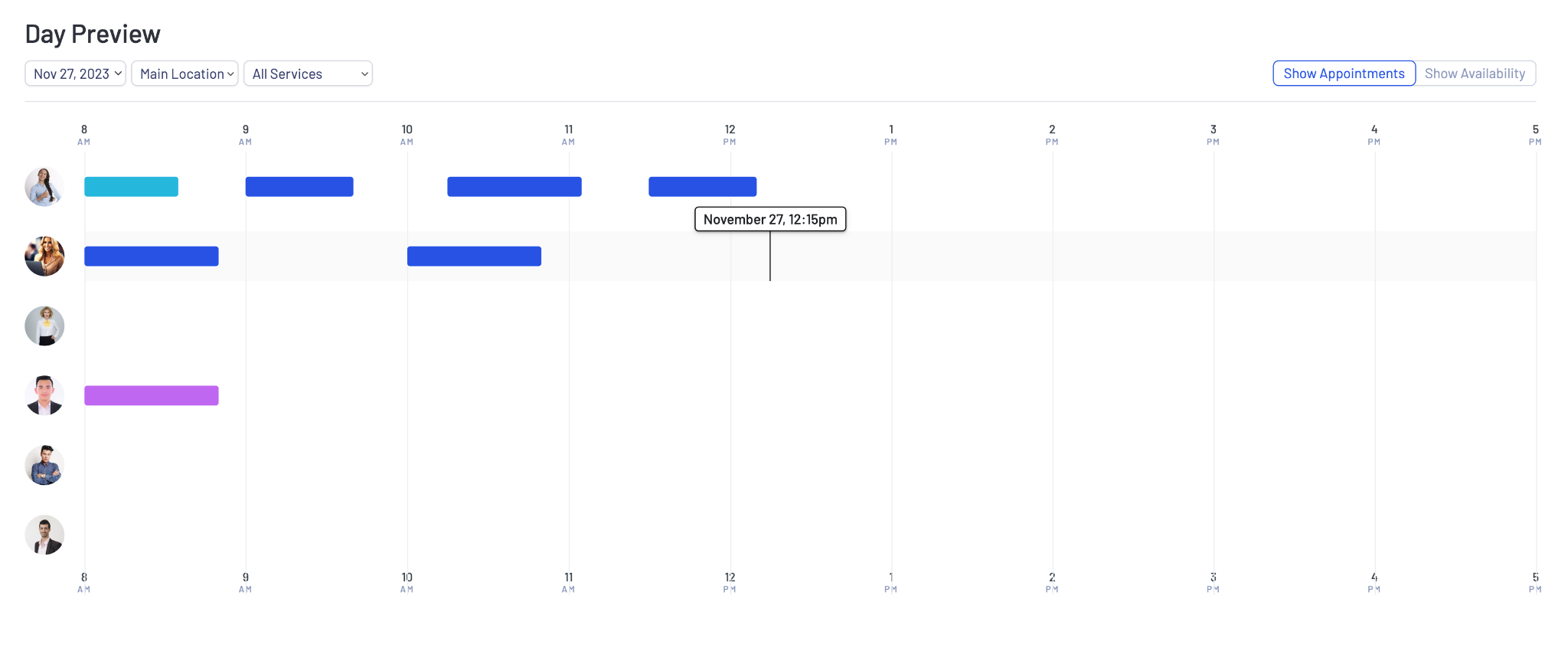Click the 12:15pm time marker line
This screenshot has height=648, width=1568.
[x=770, y=256]
